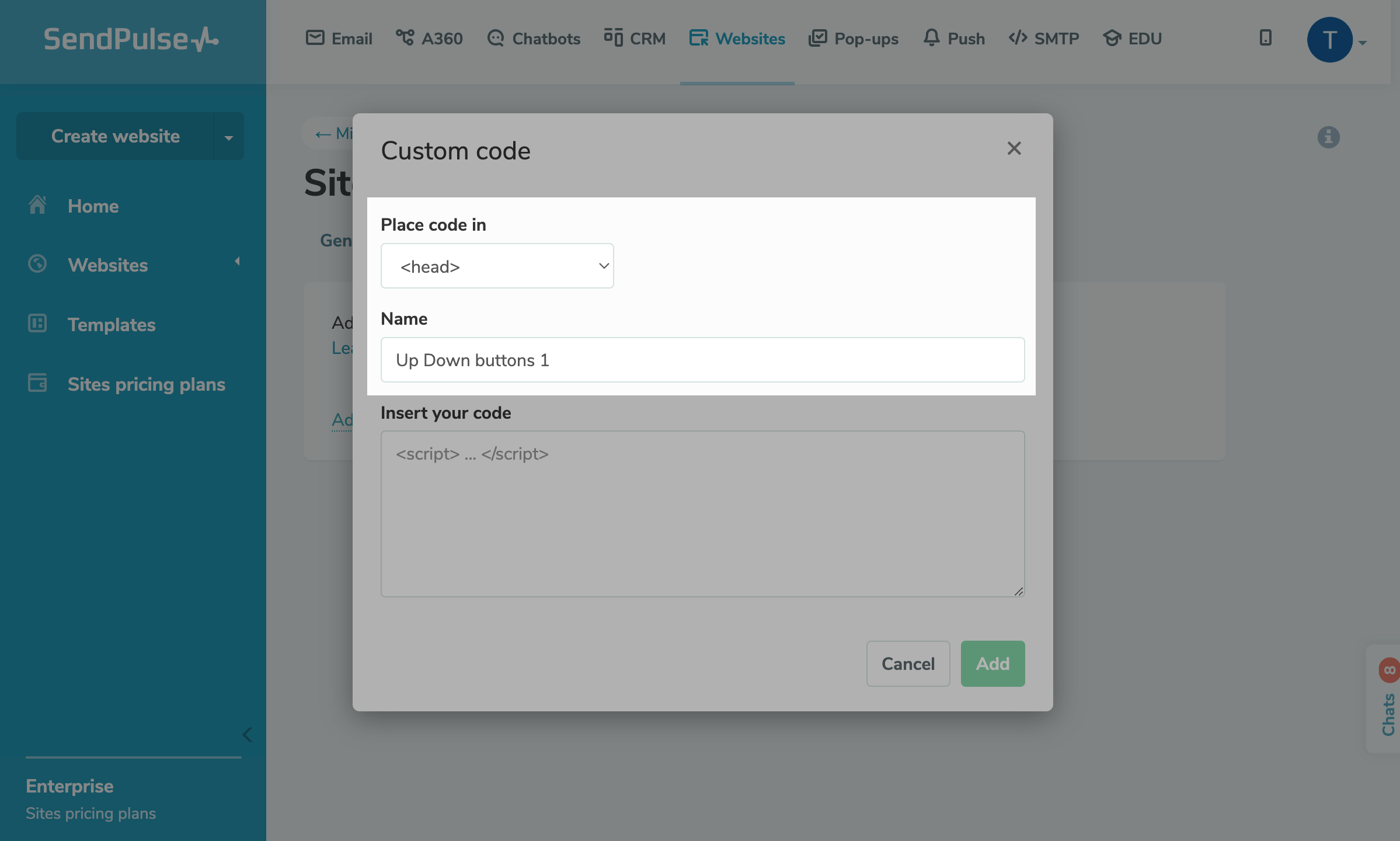Switch to the Websites tab
Screen dimensions: 1400x841
tap(737, 38)
